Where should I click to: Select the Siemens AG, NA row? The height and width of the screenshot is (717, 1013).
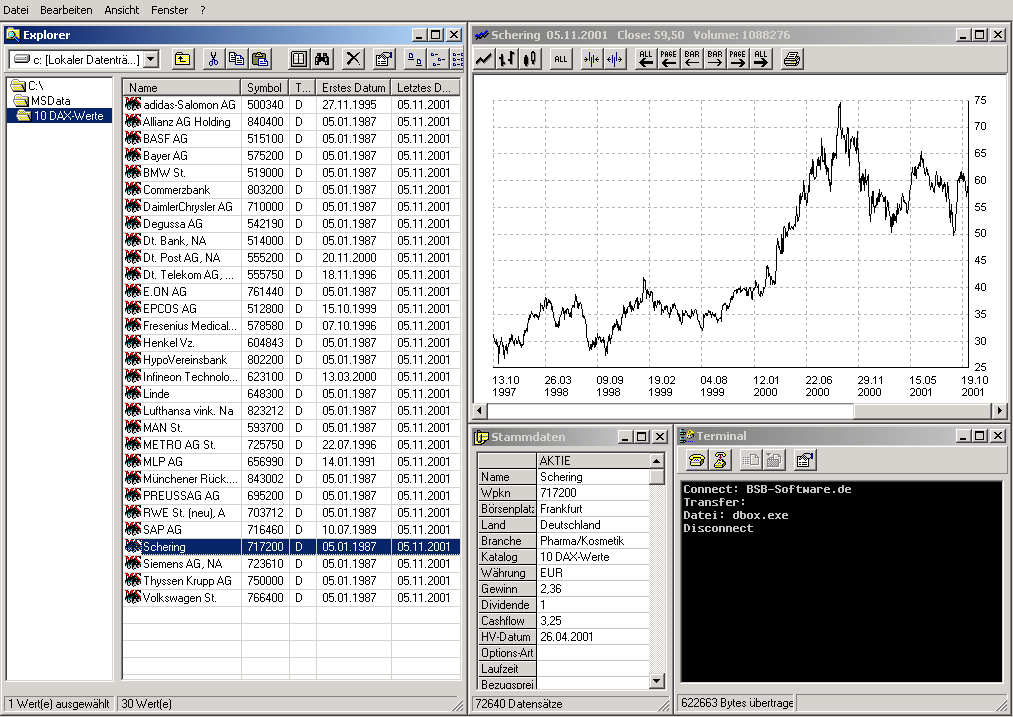click(x=292, y=564)
